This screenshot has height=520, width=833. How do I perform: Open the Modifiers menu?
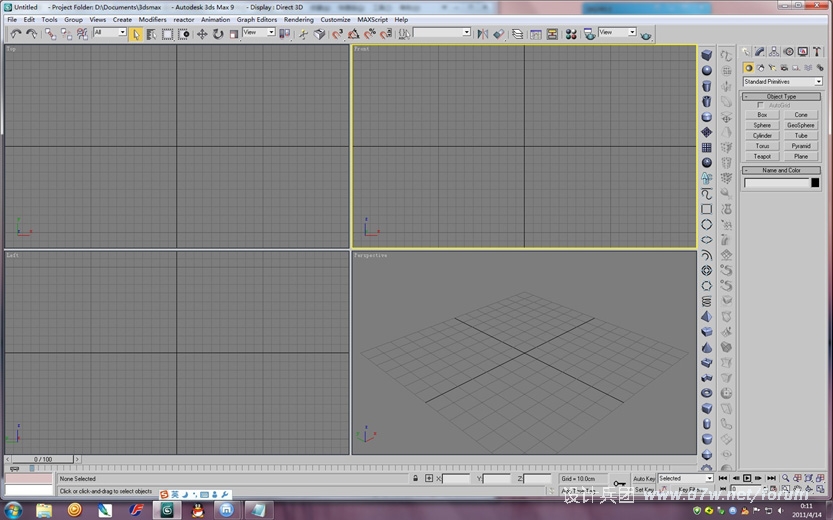152,19
